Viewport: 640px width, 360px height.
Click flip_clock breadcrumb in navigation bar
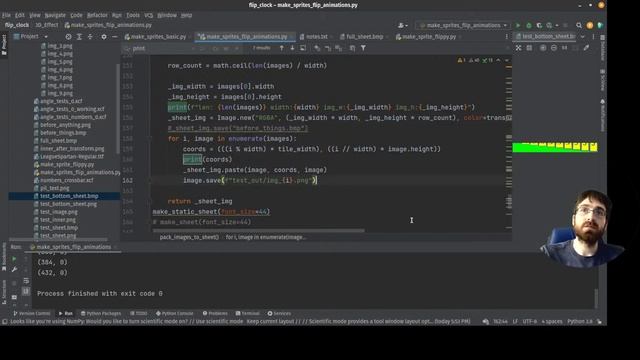pos(17,25)
